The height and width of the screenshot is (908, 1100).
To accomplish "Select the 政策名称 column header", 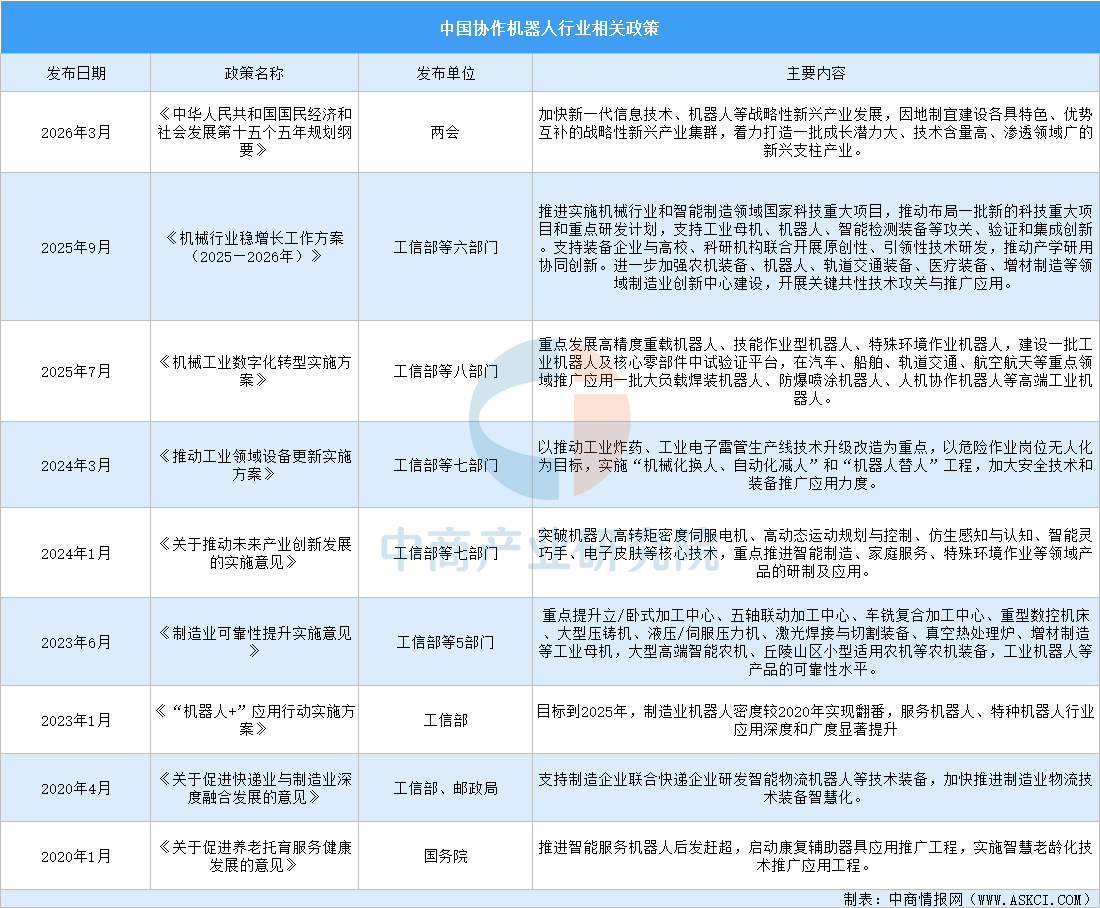I will 254,73.
